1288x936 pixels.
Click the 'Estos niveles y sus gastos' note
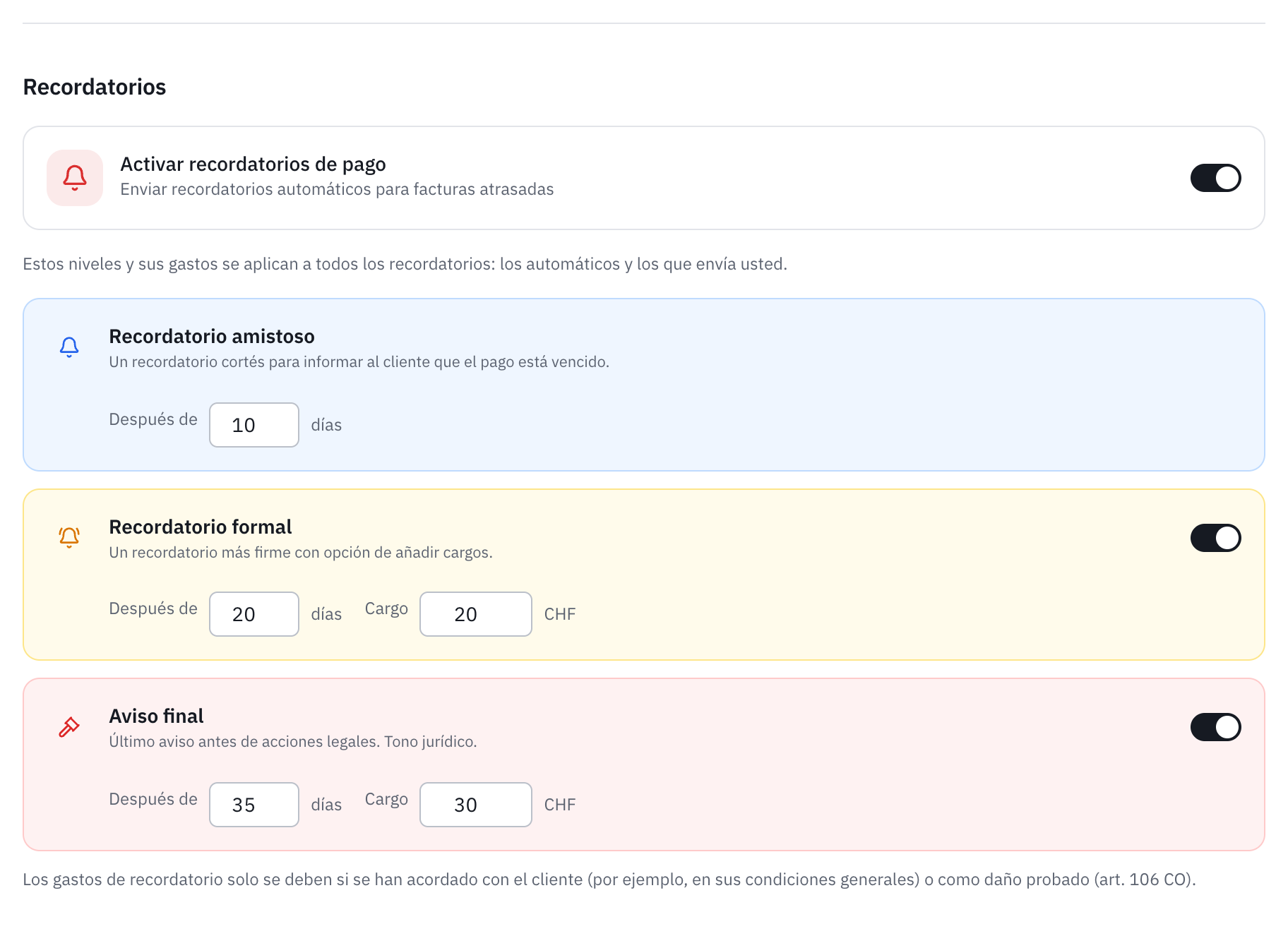405,264
